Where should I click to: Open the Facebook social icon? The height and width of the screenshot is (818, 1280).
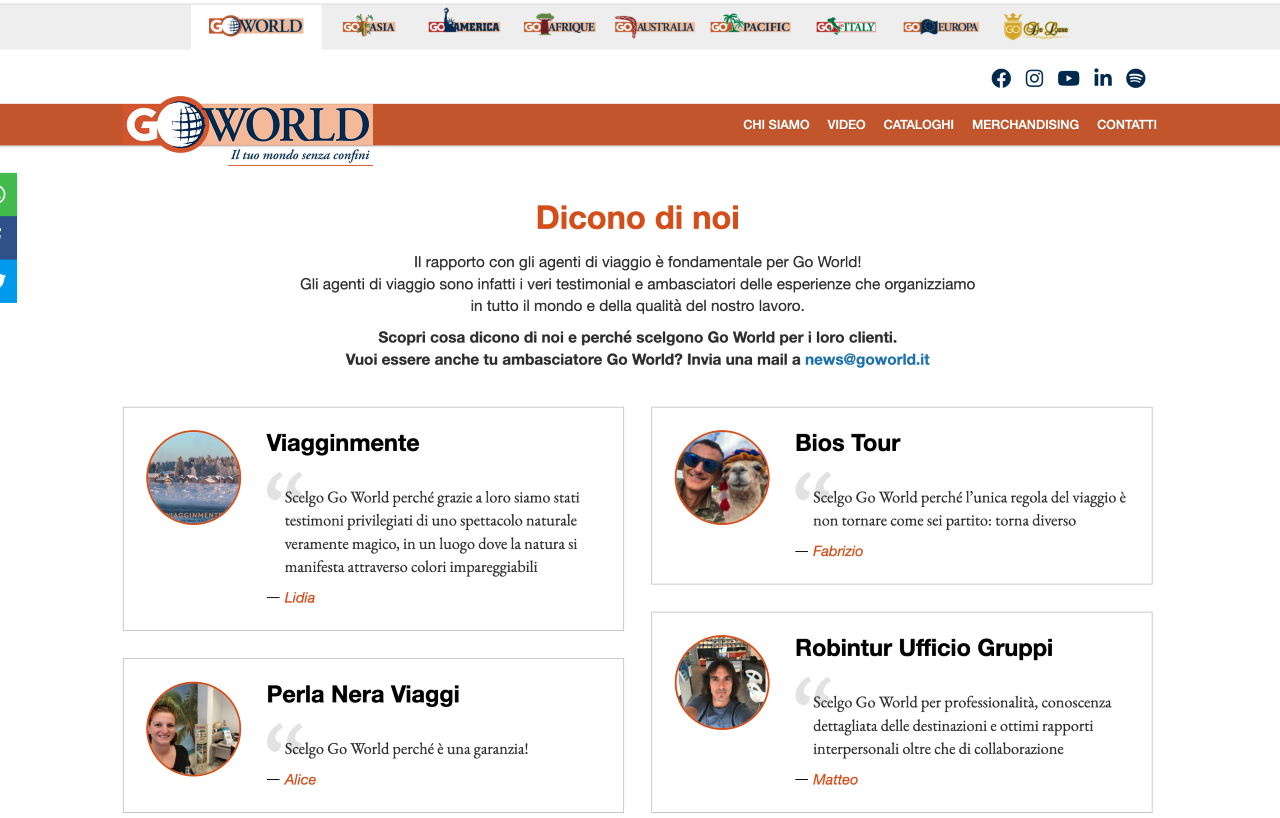coord(1001,78)
